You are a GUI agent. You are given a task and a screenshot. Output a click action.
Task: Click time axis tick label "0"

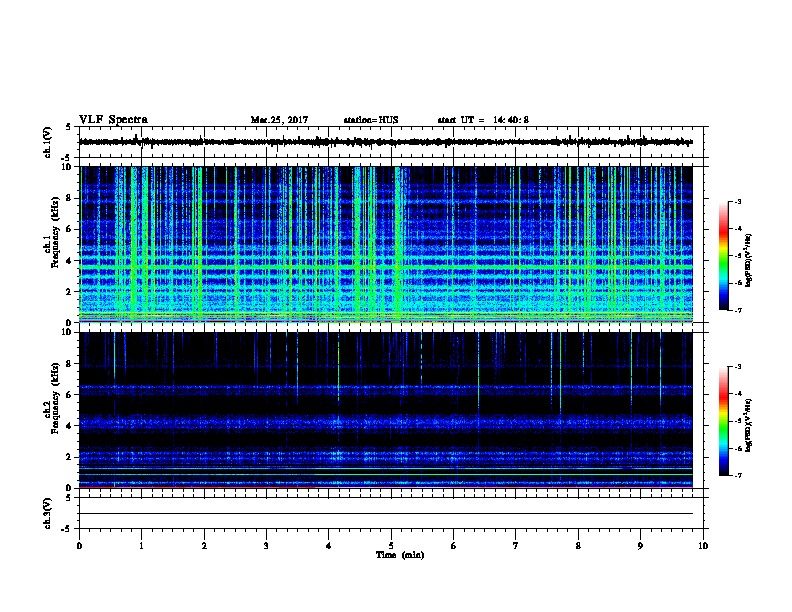(79, 546)
